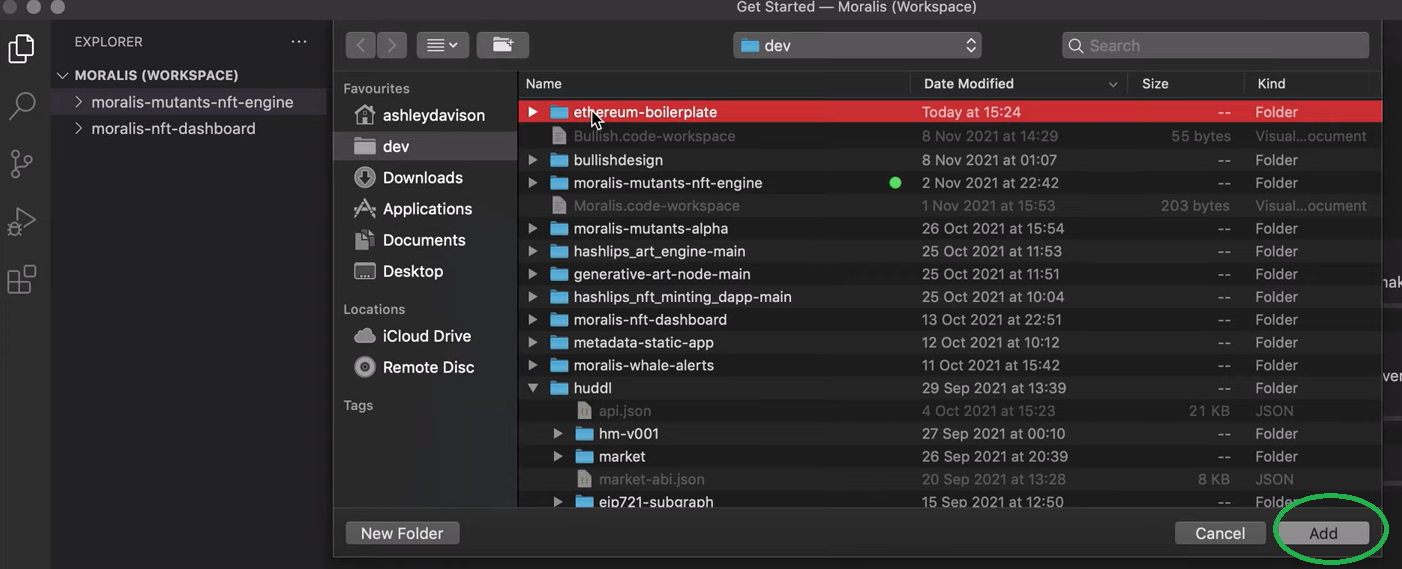Select the market-abi.json file

pos(950,480)
